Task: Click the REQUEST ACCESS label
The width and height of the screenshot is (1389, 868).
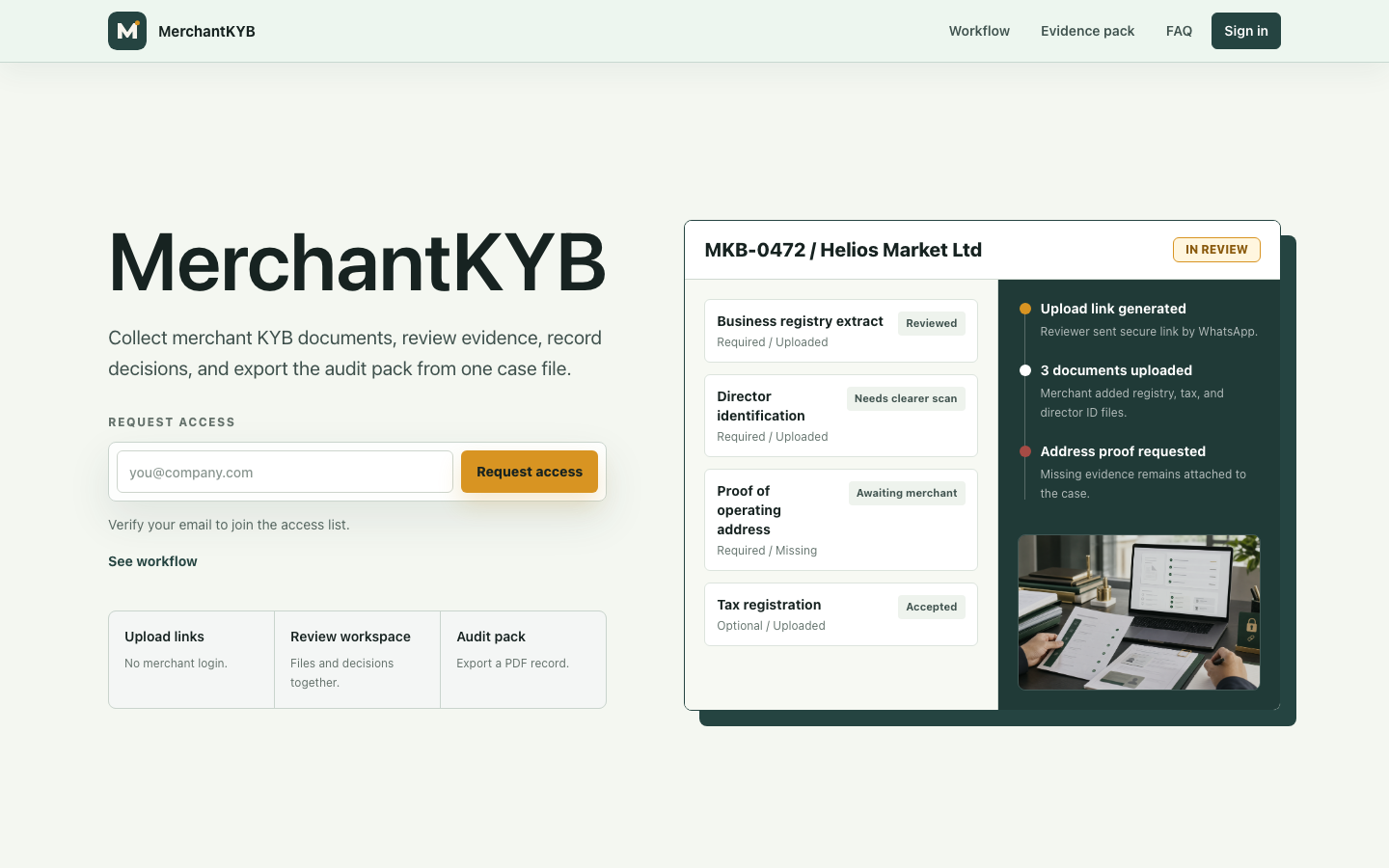Action: click(172, 422)
